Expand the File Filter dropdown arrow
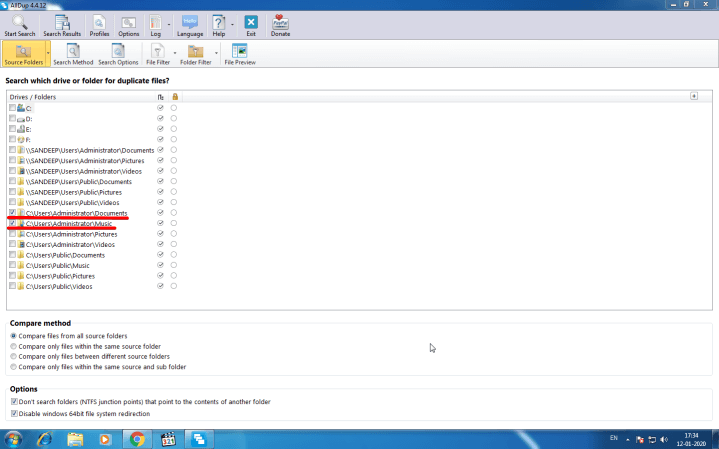 tap(175, 53)
